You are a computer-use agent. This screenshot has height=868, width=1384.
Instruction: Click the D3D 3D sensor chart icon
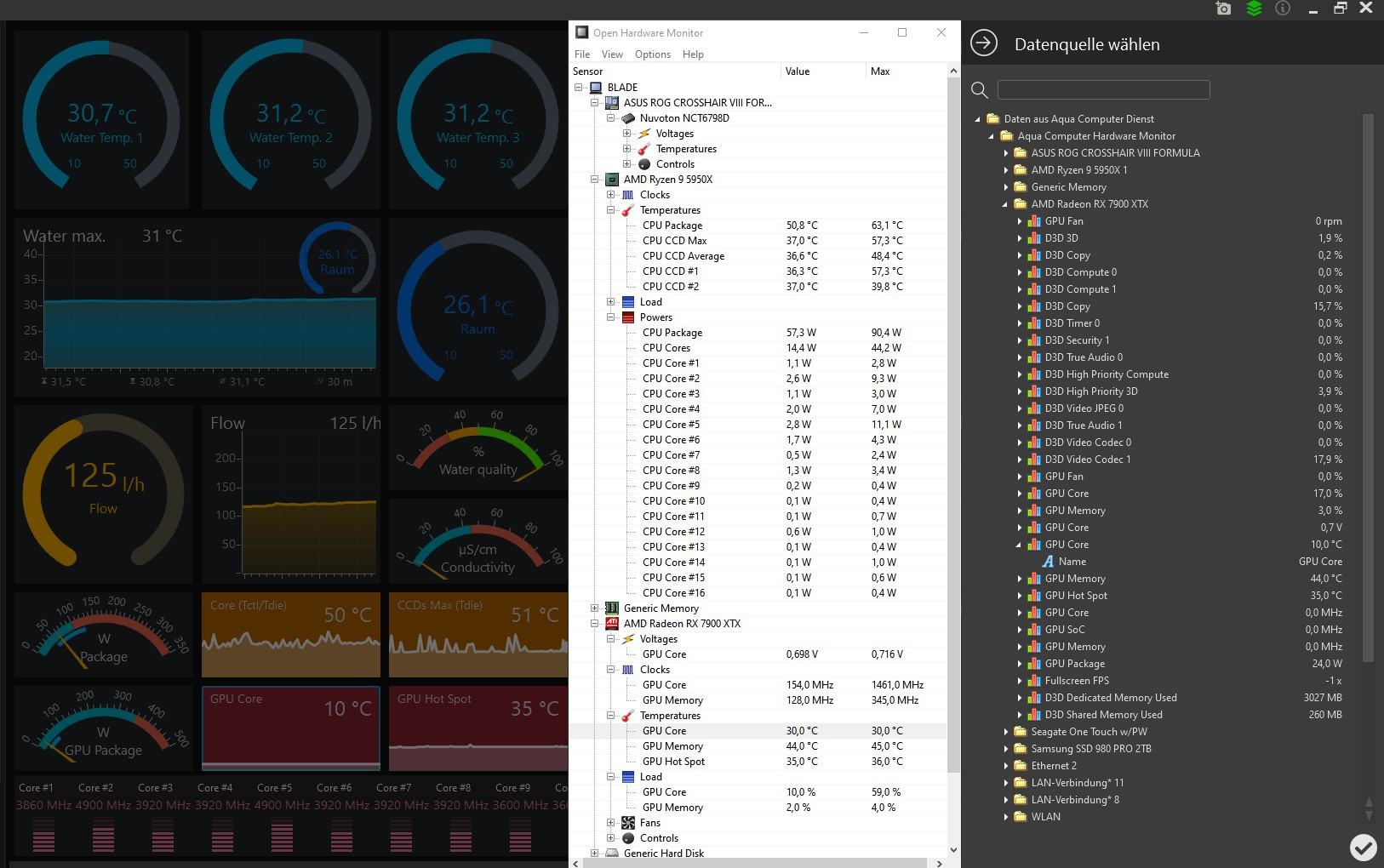pyautogui.click(x=1034, y=238)
